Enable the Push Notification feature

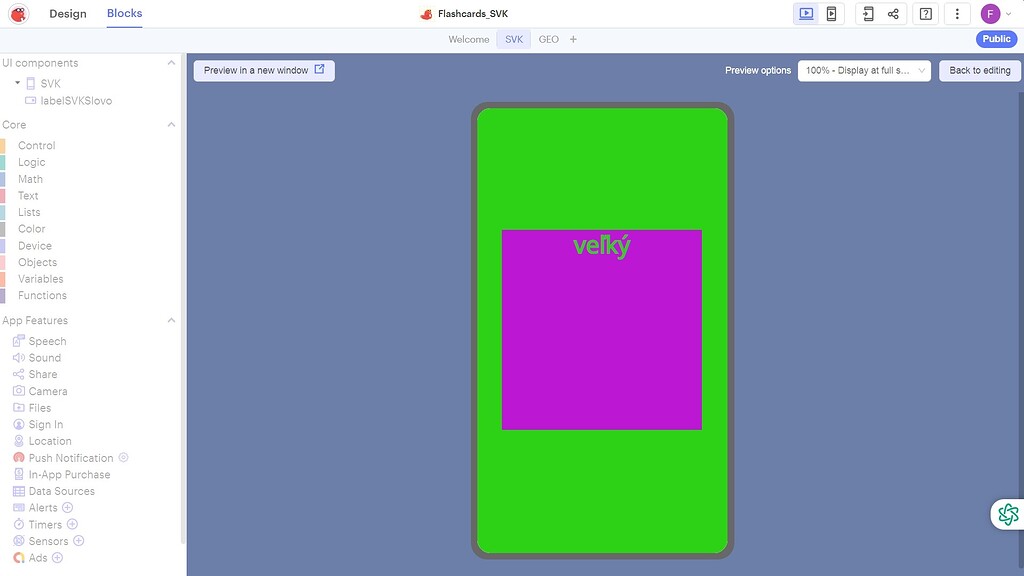pos(124,457)
